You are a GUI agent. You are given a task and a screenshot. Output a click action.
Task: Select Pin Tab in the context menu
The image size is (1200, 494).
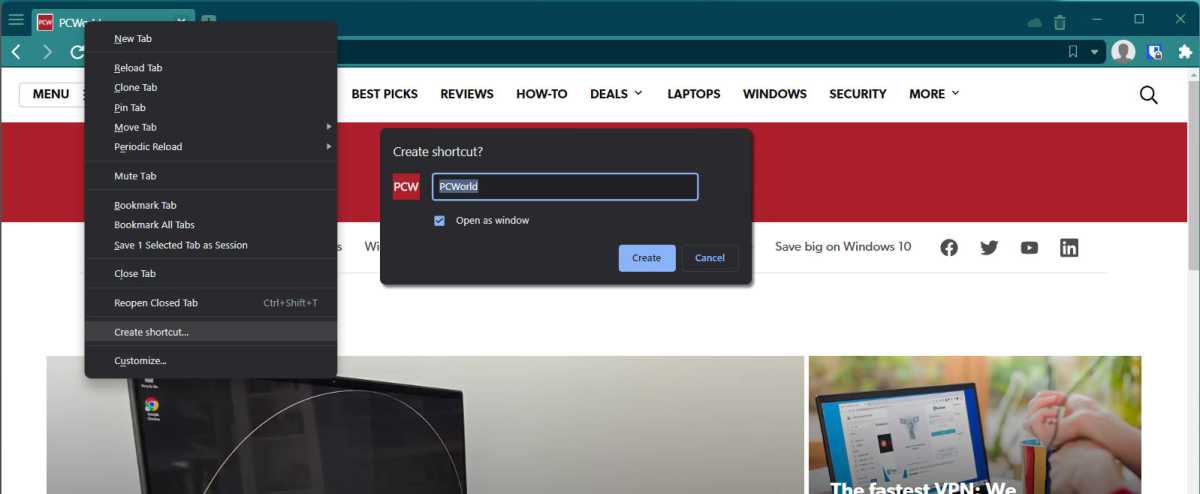pos(211,108)
